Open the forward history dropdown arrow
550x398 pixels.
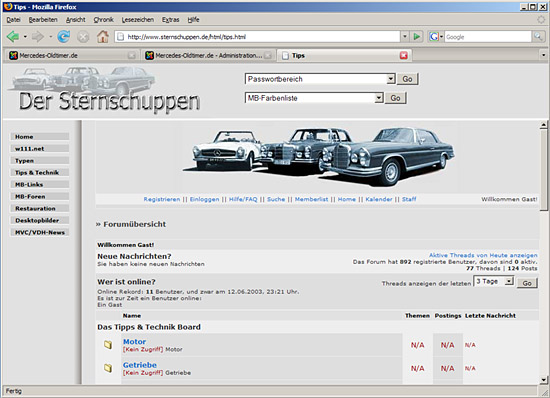pos(51,36)
